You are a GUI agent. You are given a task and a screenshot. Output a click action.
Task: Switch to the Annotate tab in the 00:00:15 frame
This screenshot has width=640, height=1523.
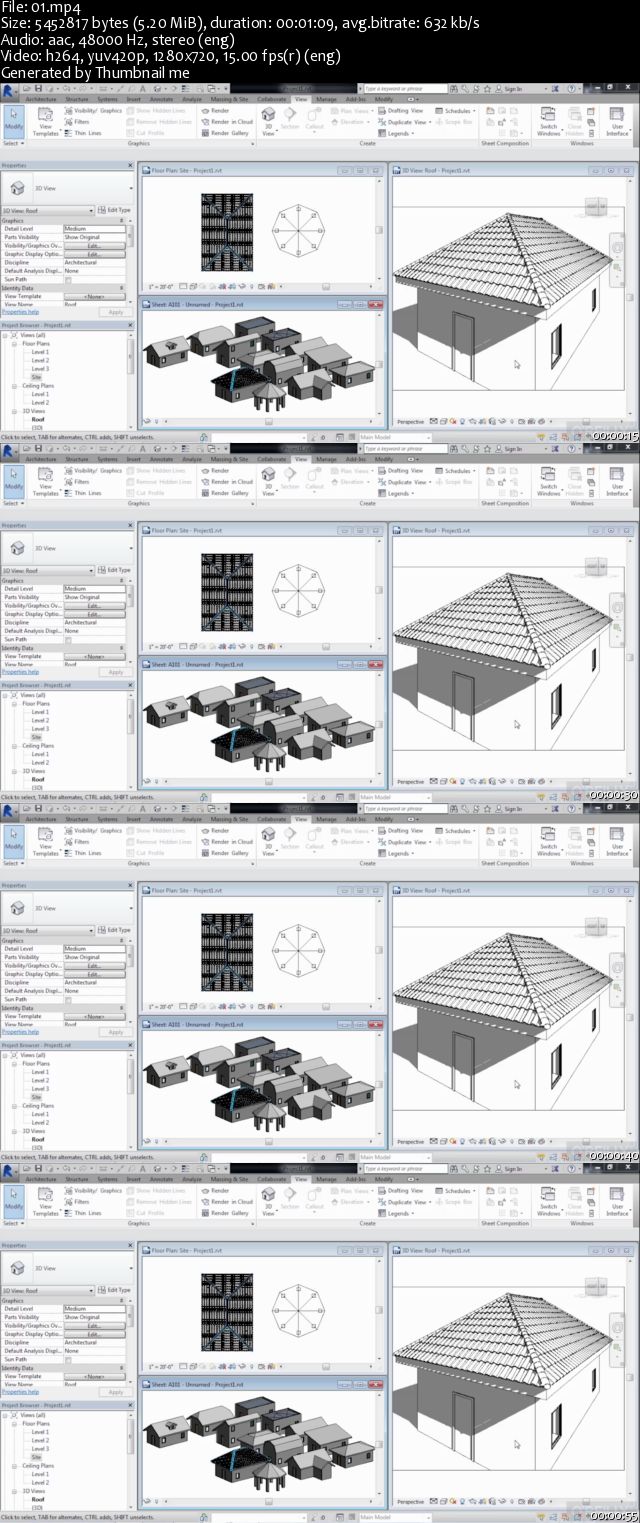(x=161, y=99)
